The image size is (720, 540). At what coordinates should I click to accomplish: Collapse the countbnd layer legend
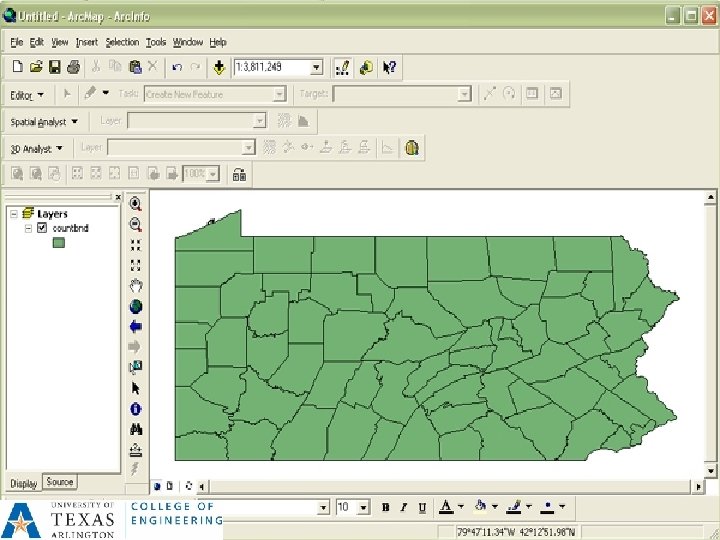click(x=28, y=228)
